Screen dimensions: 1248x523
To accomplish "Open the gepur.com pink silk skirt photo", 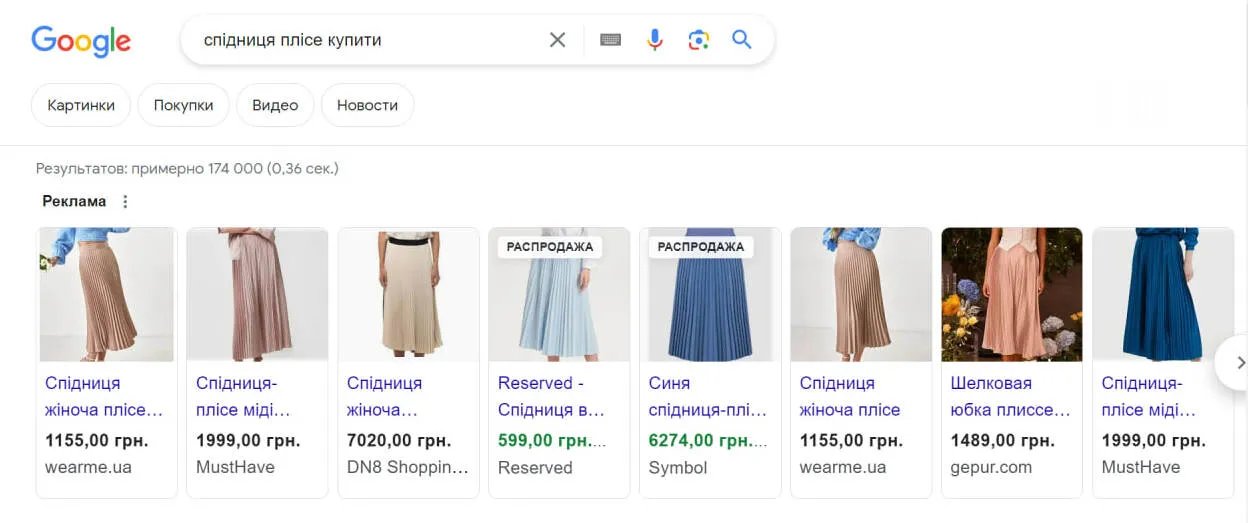I will tap(1011, 295).
